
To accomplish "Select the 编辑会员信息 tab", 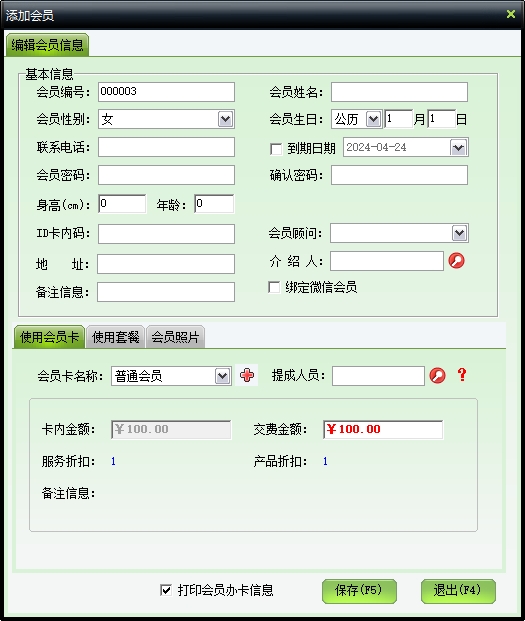I will (x=47, y=45).
